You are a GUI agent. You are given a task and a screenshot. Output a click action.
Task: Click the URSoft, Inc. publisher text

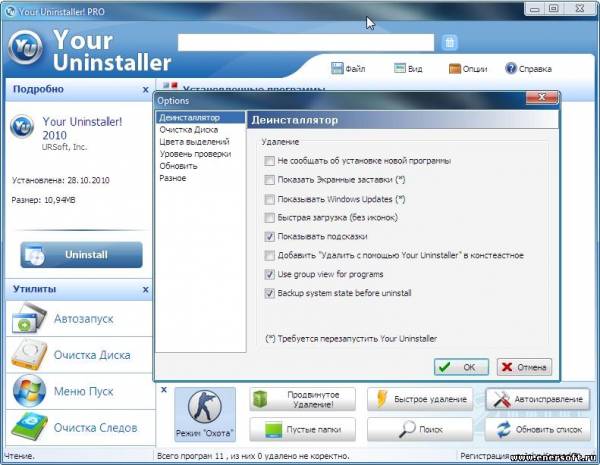(x=64, y=147)
